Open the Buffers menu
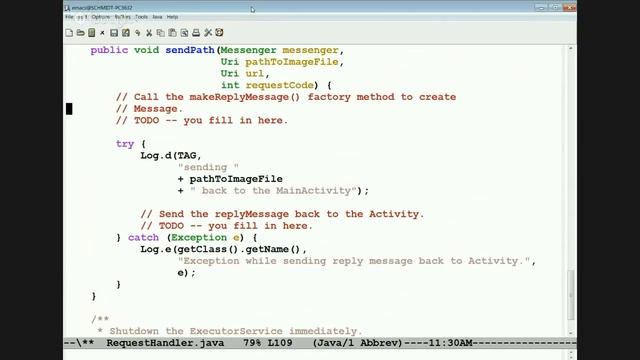The width and height of the screenshot is (640, 360). pyautogui.click(x=122, y=17)
